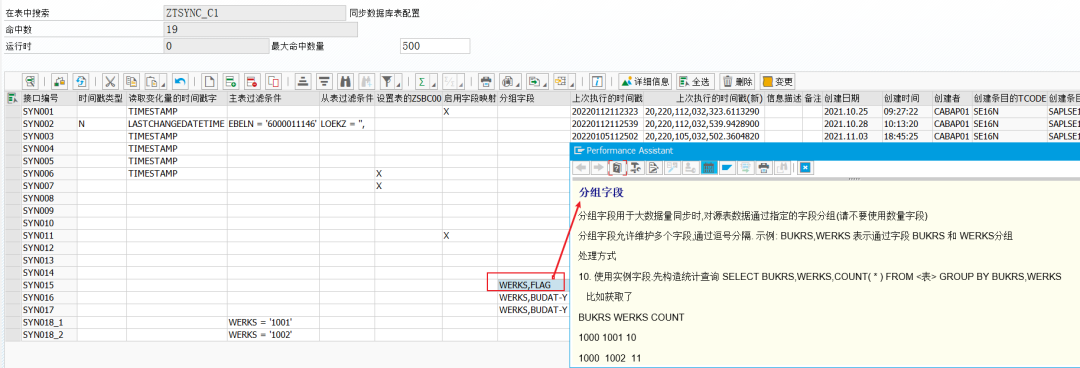Insert row with green plus icon
The image size is (1080, 368).
tap(231, 81)
